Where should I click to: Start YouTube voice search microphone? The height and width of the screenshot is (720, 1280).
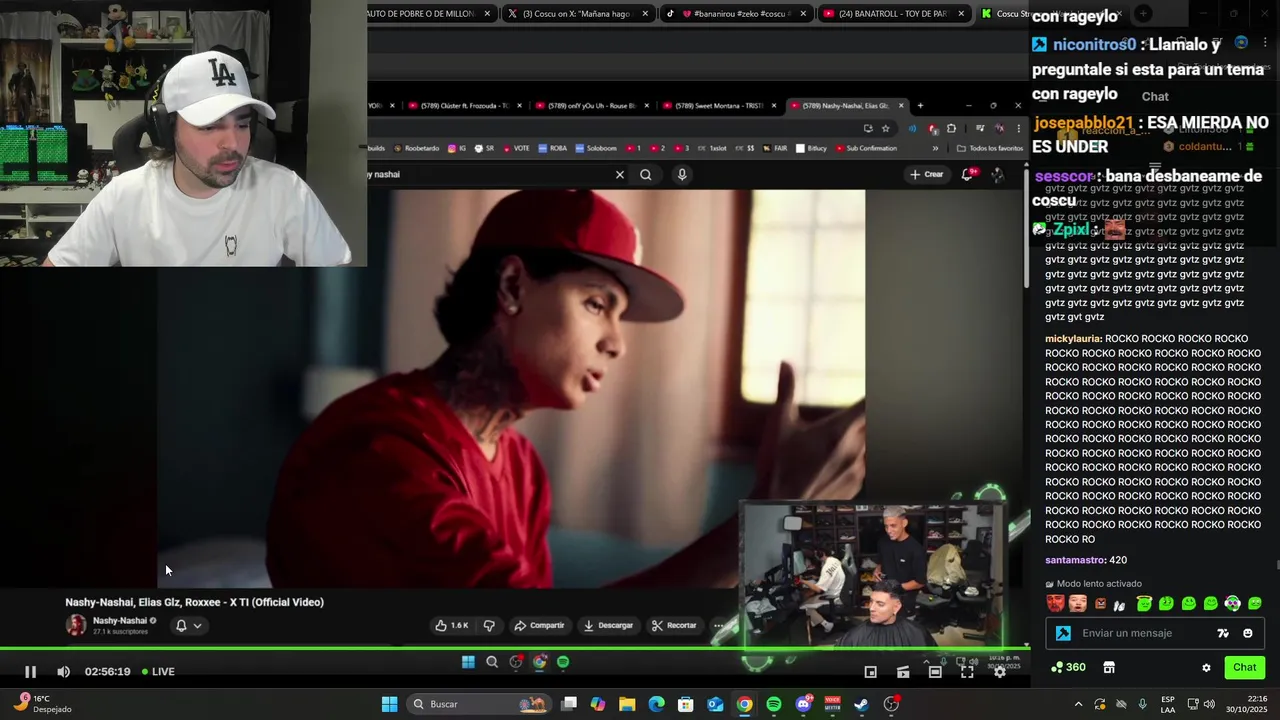pos(682,174)
